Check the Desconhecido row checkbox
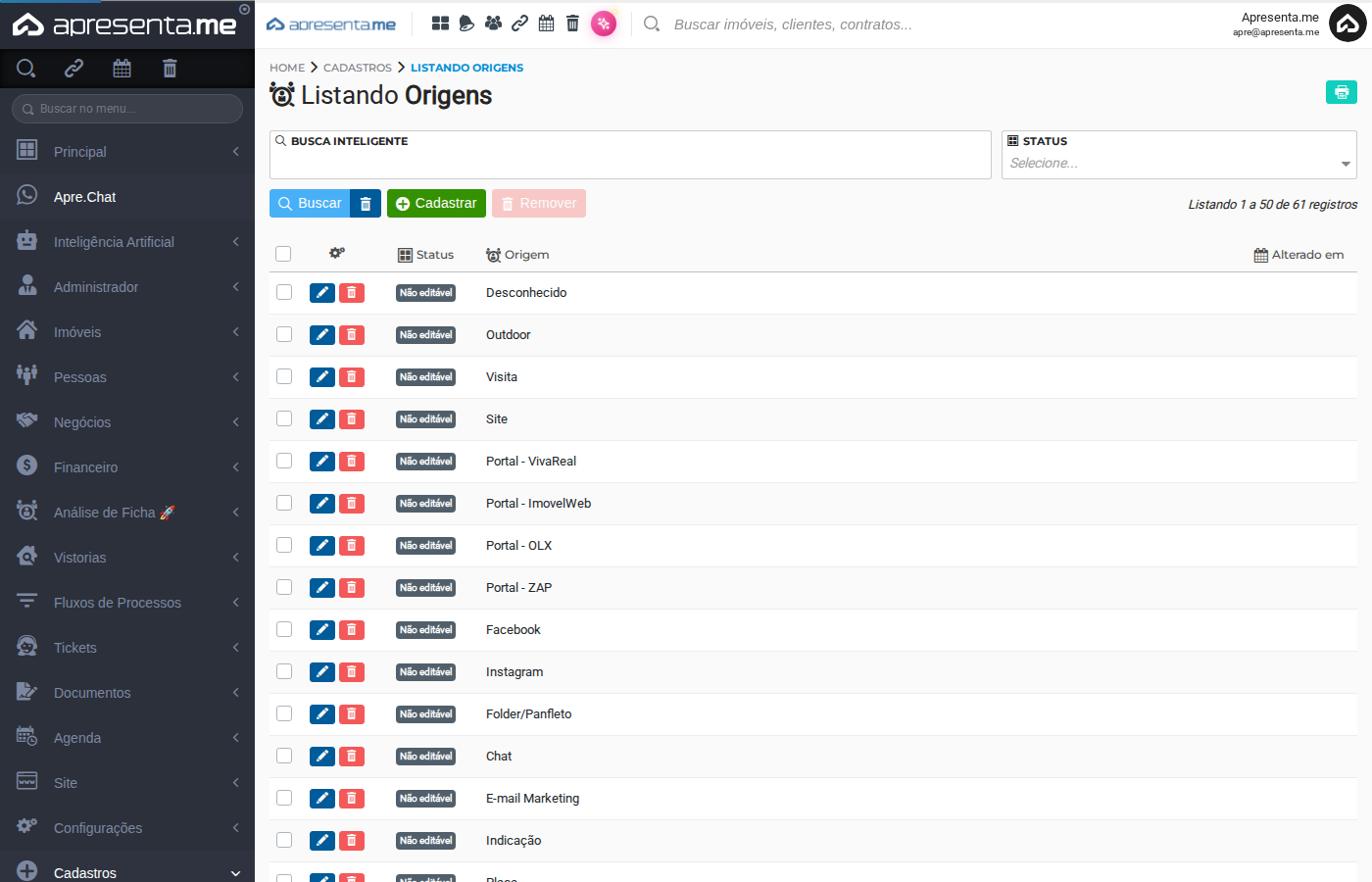Screen dimensions: 1372x882 coord(284,292)
